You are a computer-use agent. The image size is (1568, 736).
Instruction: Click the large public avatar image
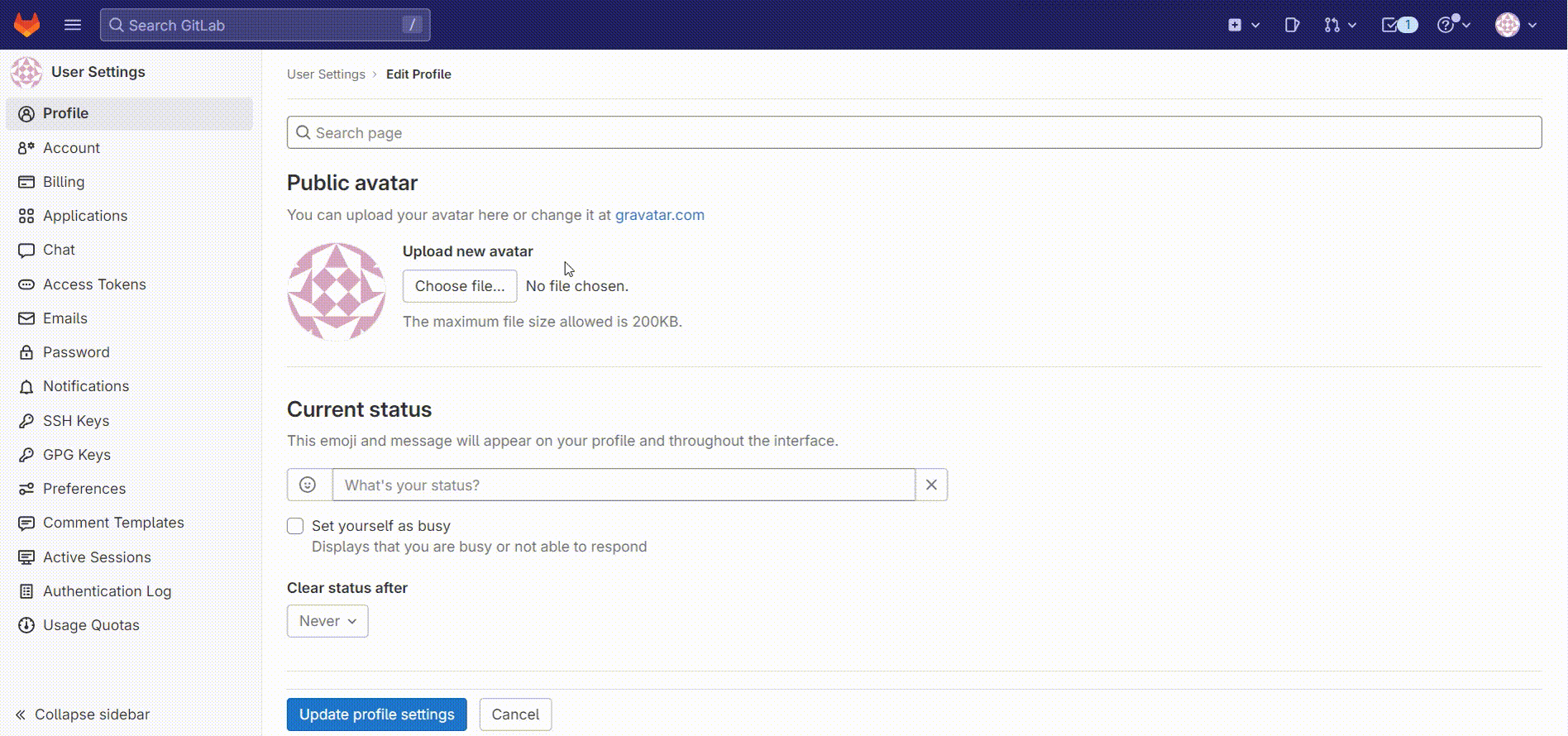336,291
